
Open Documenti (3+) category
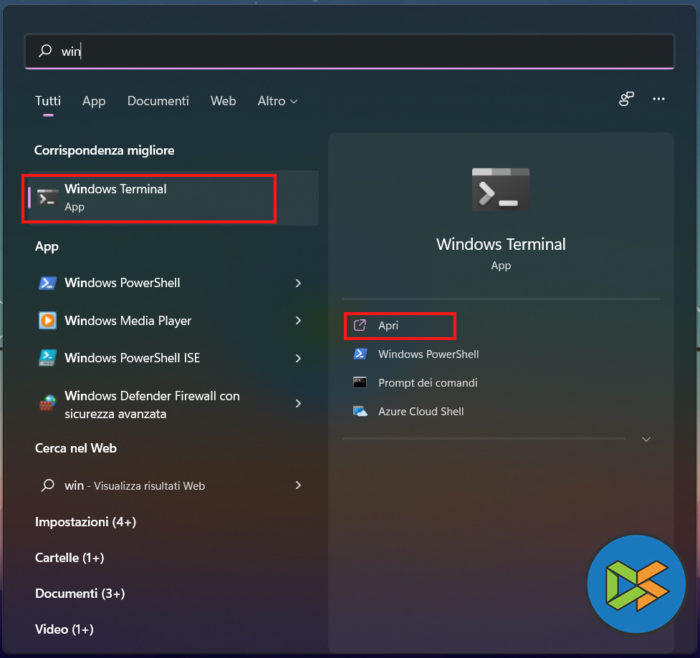coord(80,593)
